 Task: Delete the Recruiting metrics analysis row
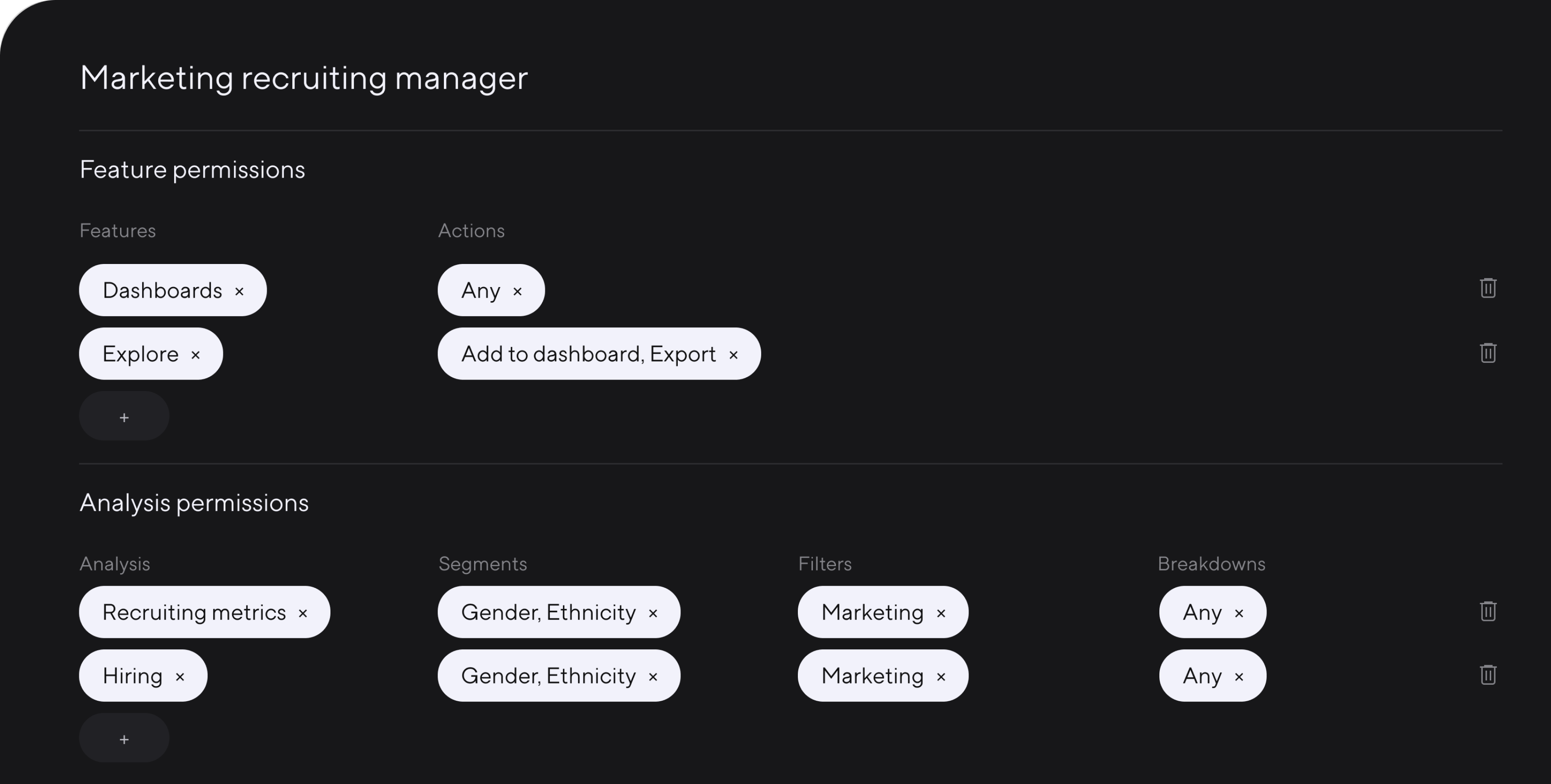click(1487, 611)
